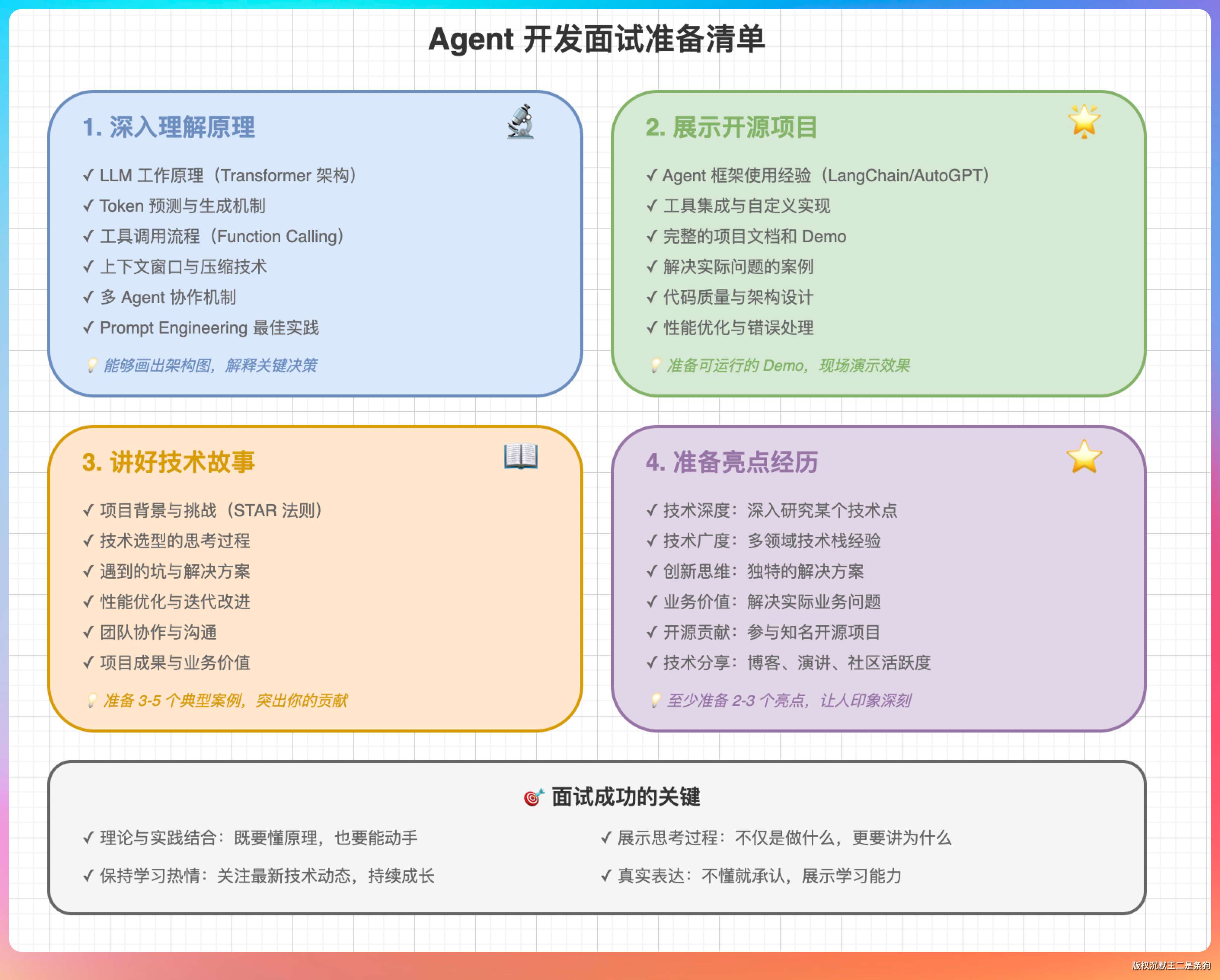Click the star icon in section 4
The image size is (1220, 980).
pos(1084,456)
